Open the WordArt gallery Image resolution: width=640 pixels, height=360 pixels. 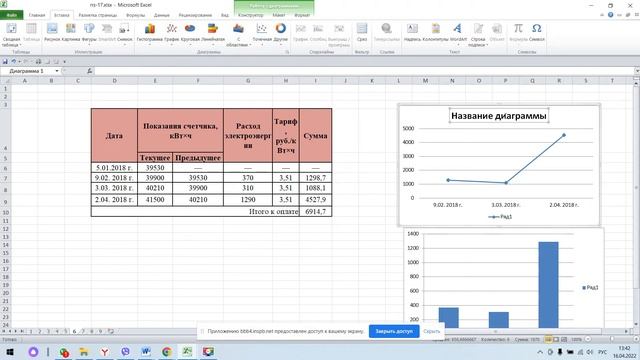click(x=458, y=33)
